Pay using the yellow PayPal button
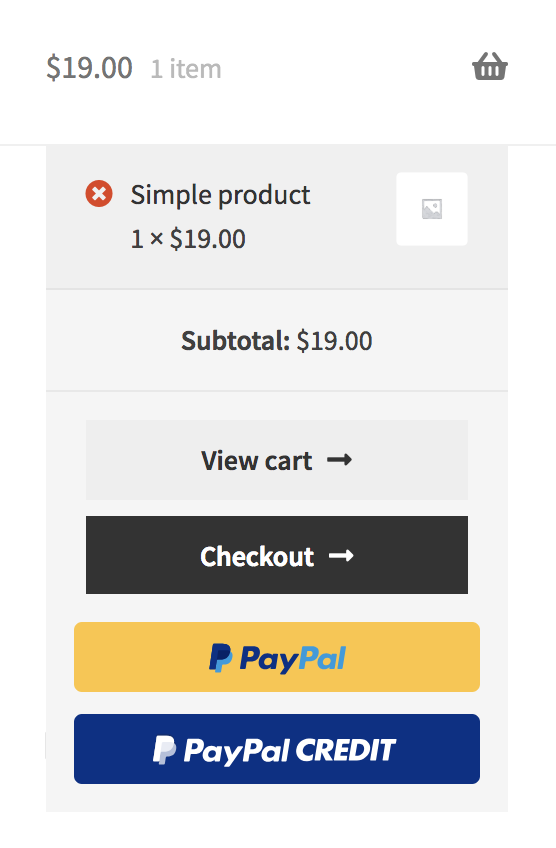 click(277, 657)
